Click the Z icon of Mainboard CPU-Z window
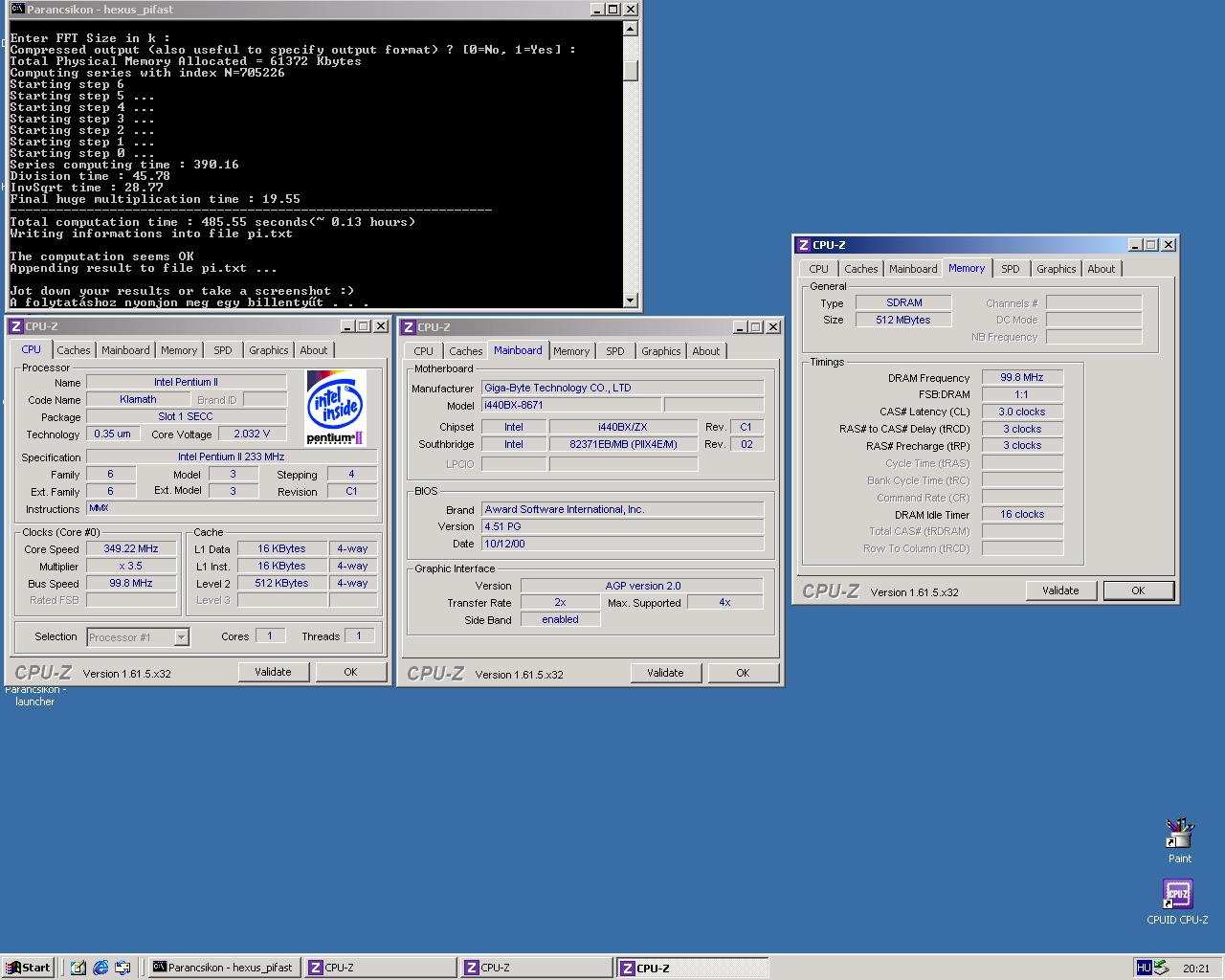The width and height of the screenshot is (1225, 980). click(x=409, y=327)
